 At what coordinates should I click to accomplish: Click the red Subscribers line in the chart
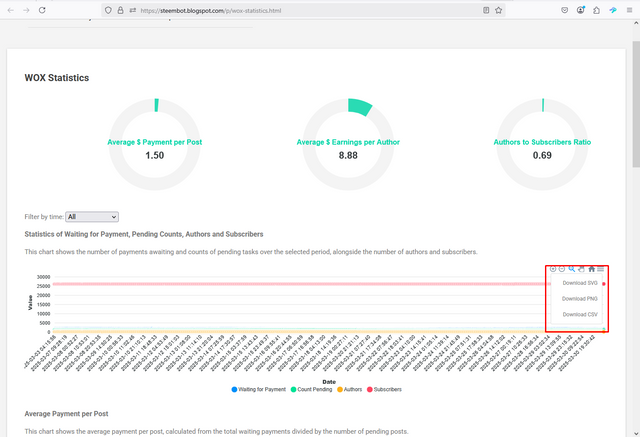point(302,284)
